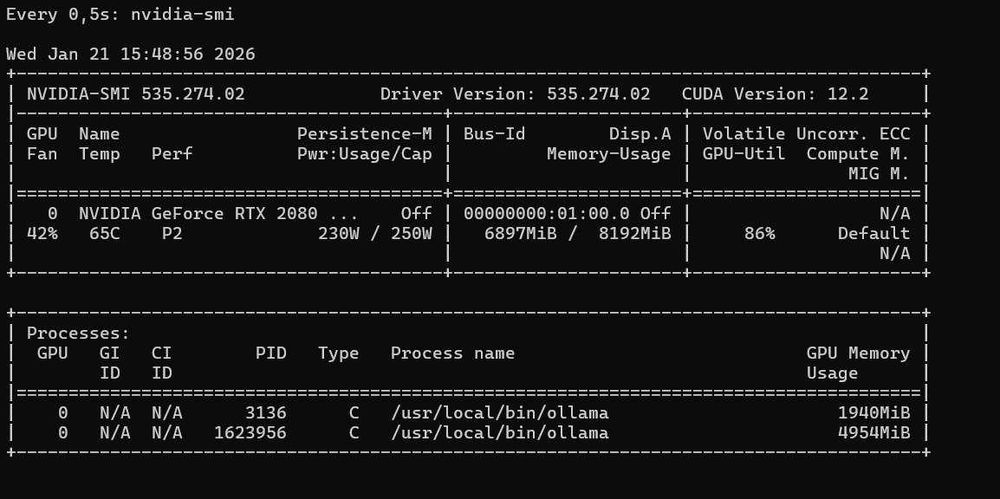The image size is (1000, 499).
Task: Click the 42% fan speed value
Action: coord(42,233)
